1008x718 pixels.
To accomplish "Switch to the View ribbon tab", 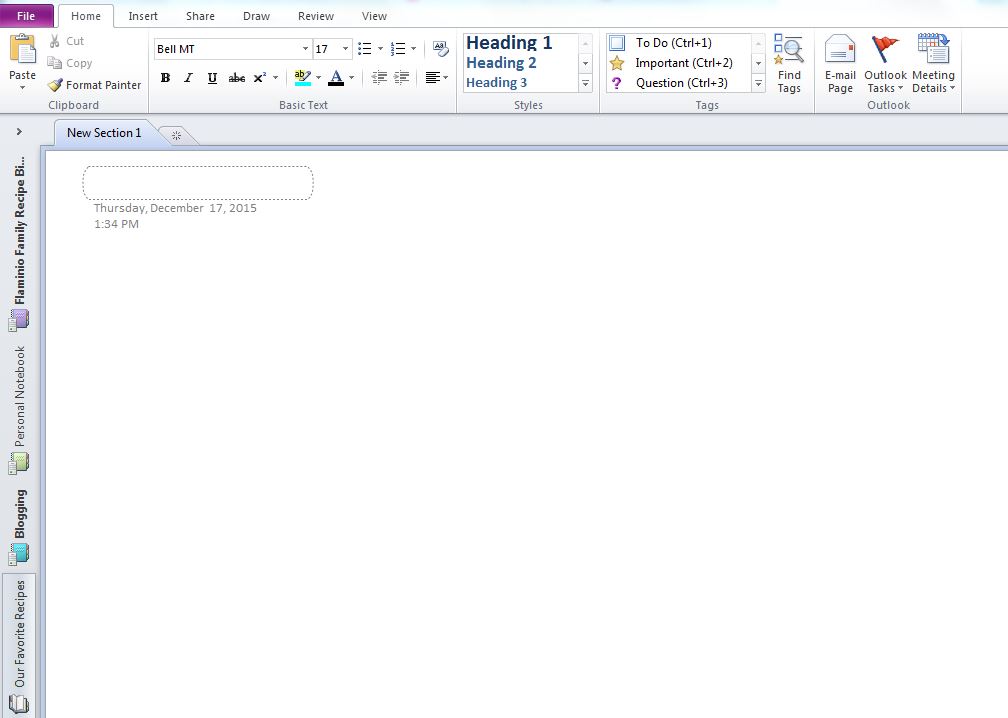I will tap(374, 16).
